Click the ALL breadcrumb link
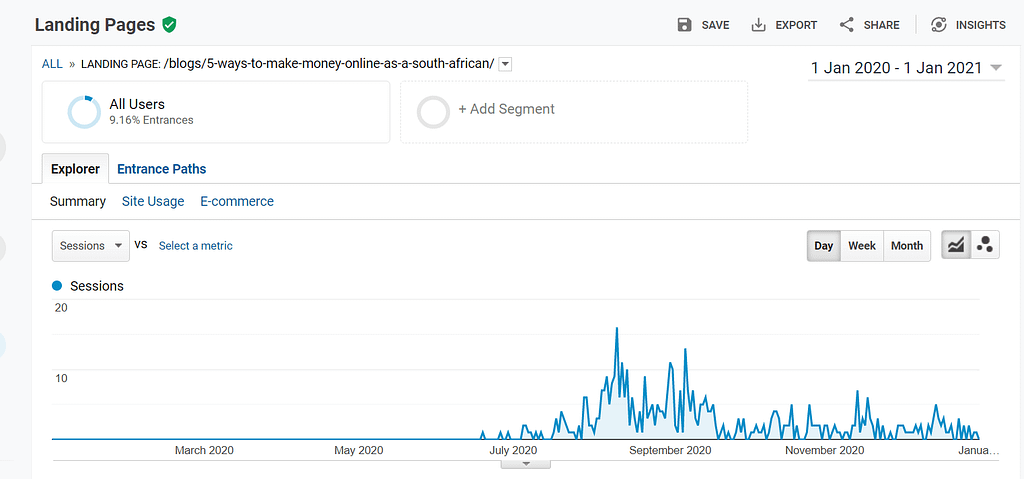The width and height of the screenshot is (1024, 479). tap(52, 64)
